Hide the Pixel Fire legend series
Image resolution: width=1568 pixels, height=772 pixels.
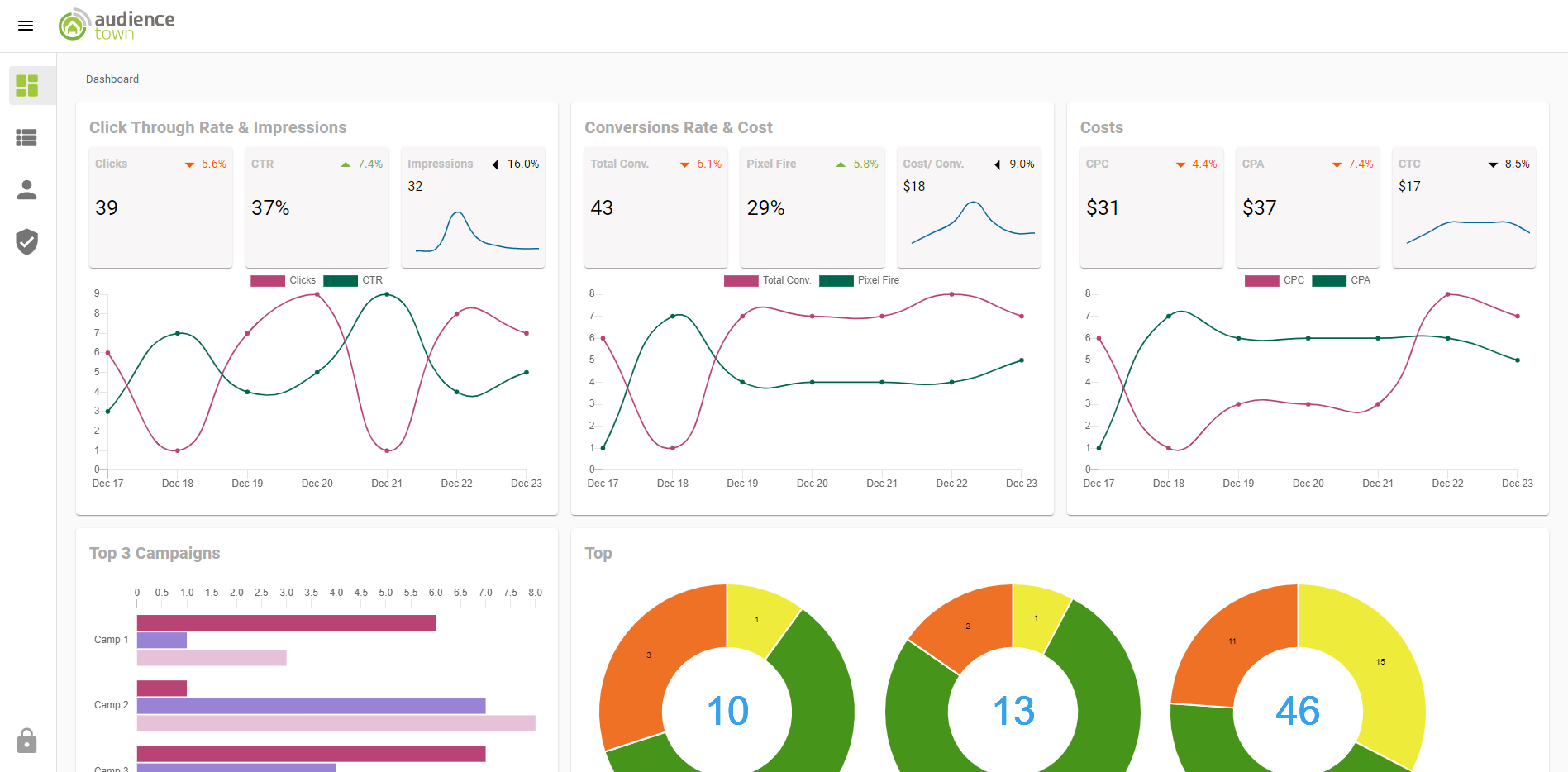(860, 280)
